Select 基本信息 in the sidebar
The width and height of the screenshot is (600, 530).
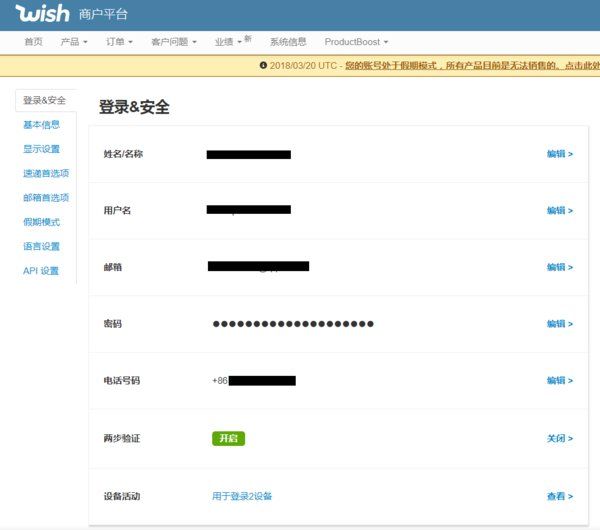pyautogui.click(x=42, y=125)
